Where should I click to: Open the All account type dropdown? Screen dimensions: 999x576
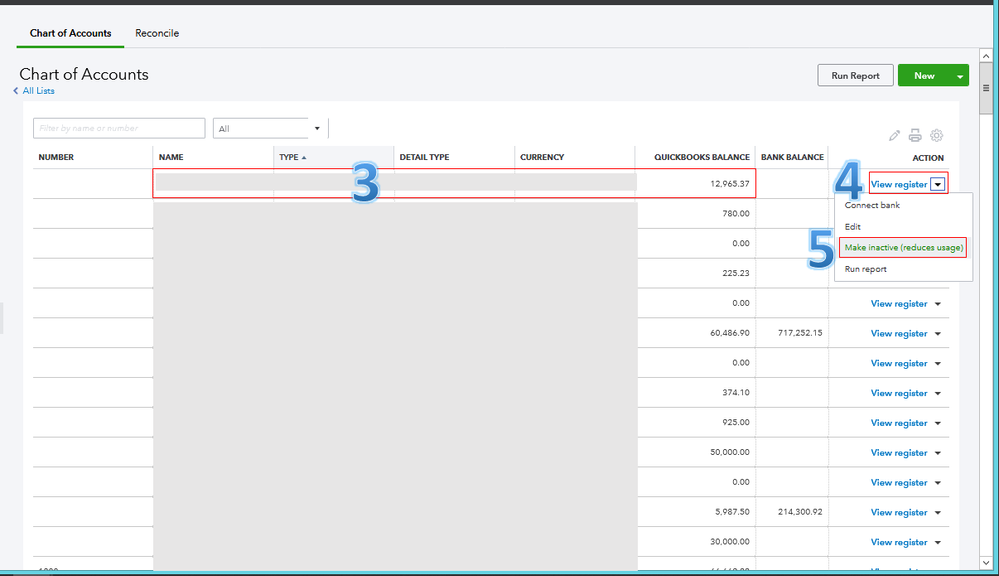pos(270,128)
